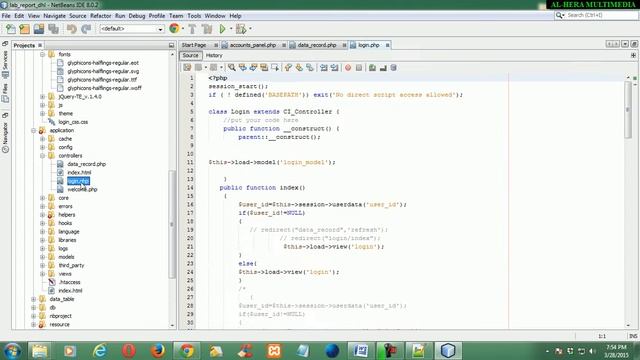
Task: Open Firefox from the taskbar
Action: [x=158, y=351]
